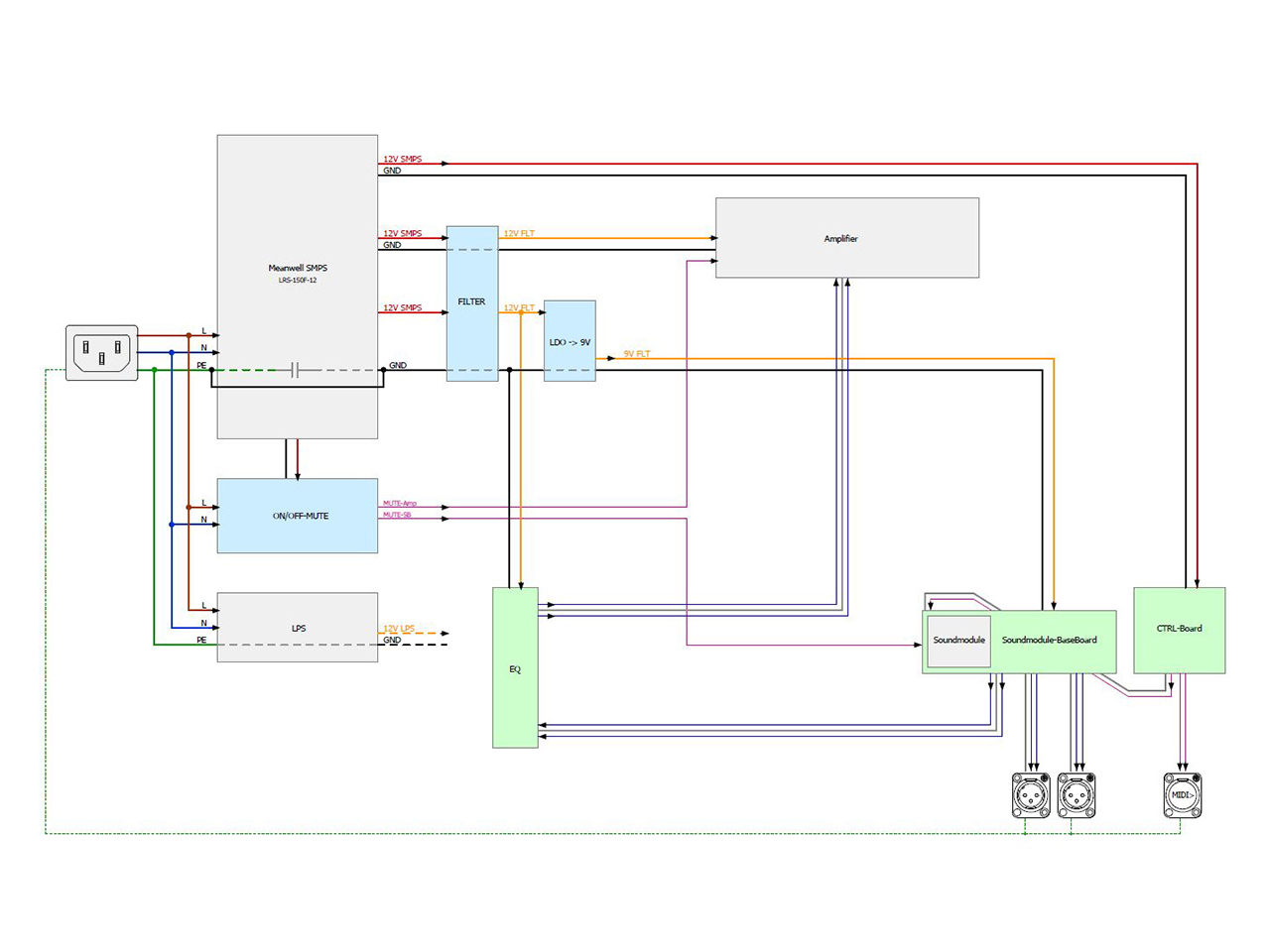Click the 12V FLT label beside the LDO block
Image resolution: width=1270 pixels, height=952 pixels.
point(519,308)
